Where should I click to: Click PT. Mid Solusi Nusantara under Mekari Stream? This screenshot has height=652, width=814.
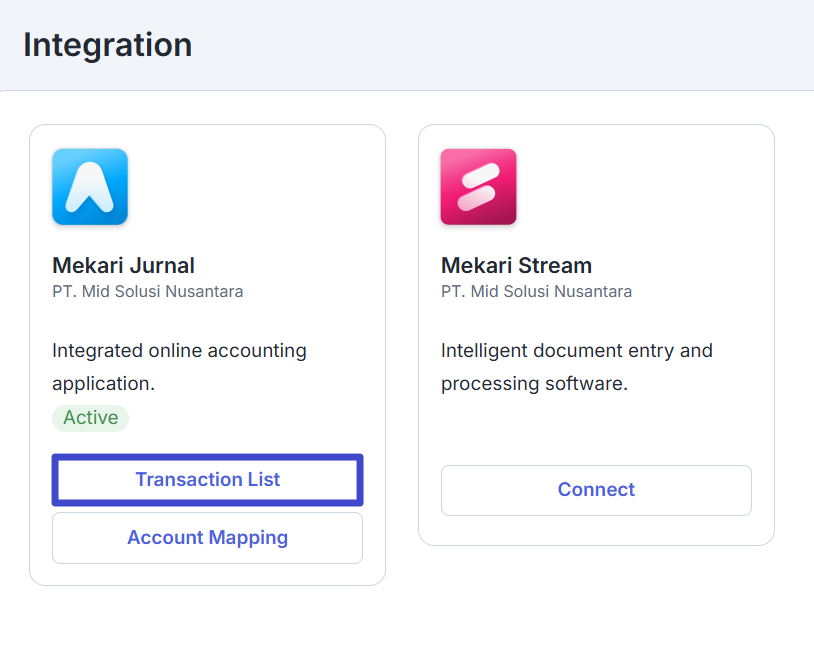(536, 291)
